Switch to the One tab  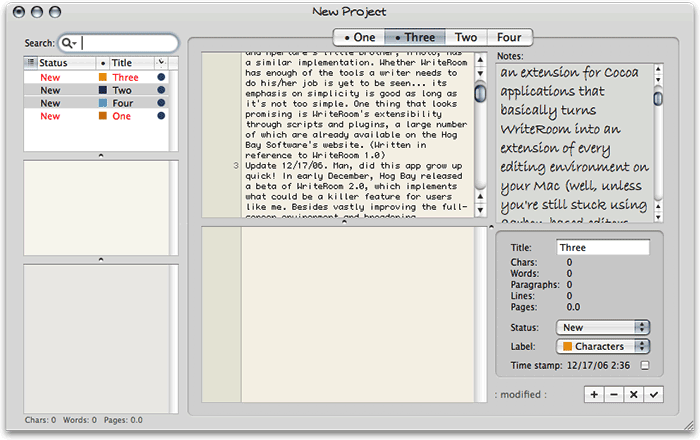click(x=359, y=37)
